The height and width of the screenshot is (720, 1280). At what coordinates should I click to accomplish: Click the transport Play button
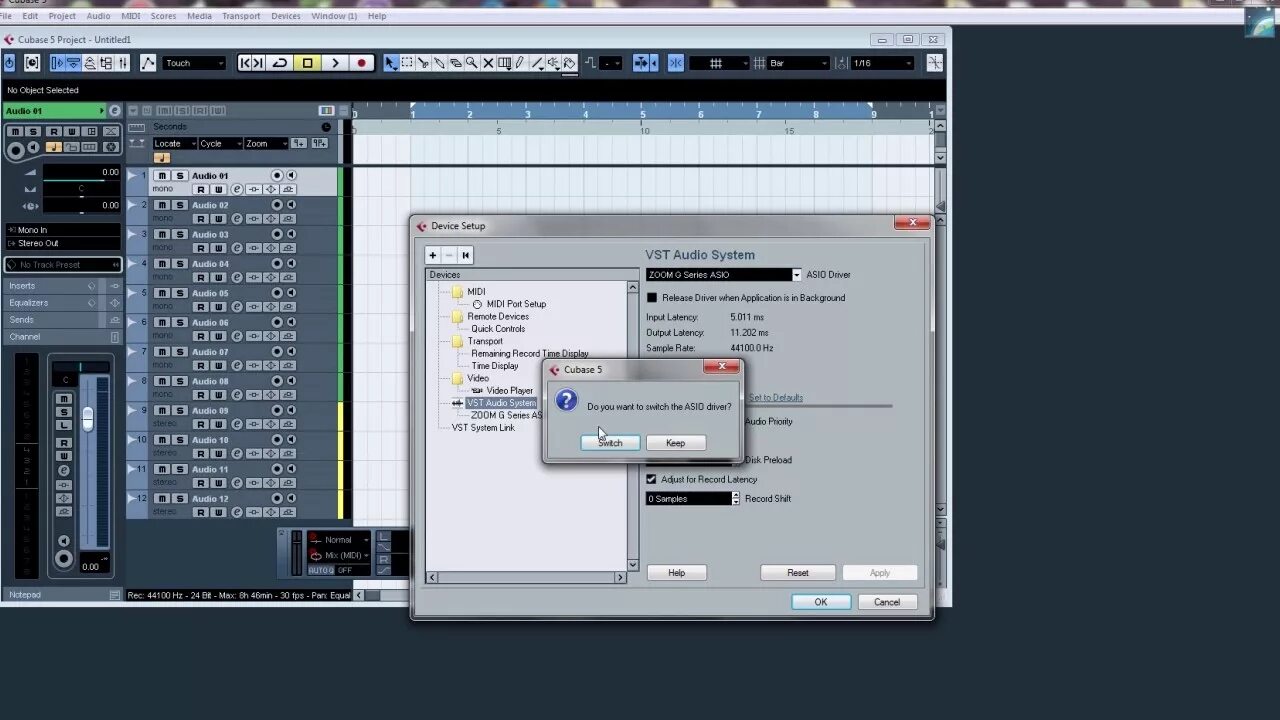point(335,63)
